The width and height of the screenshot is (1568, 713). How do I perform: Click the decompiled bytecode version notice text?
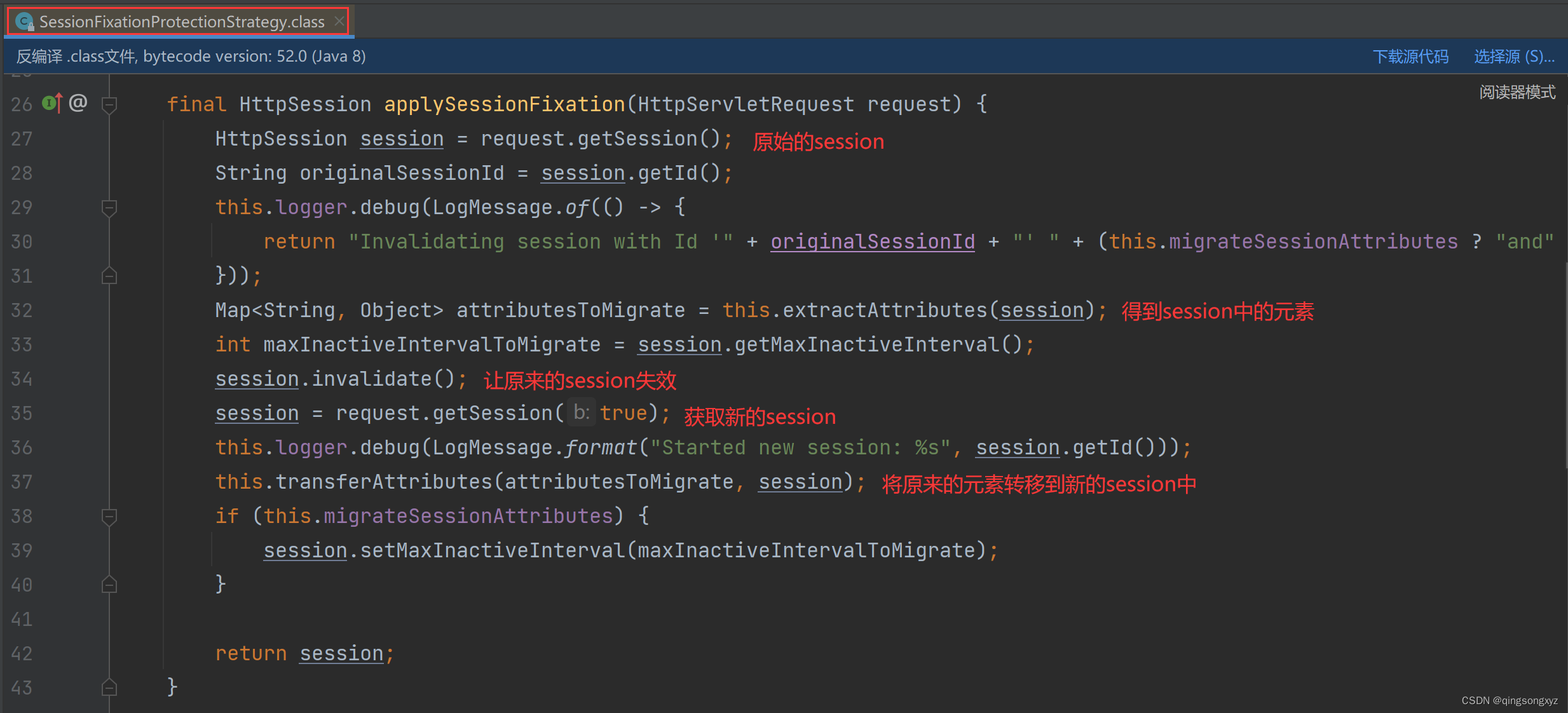click(191, 57)
